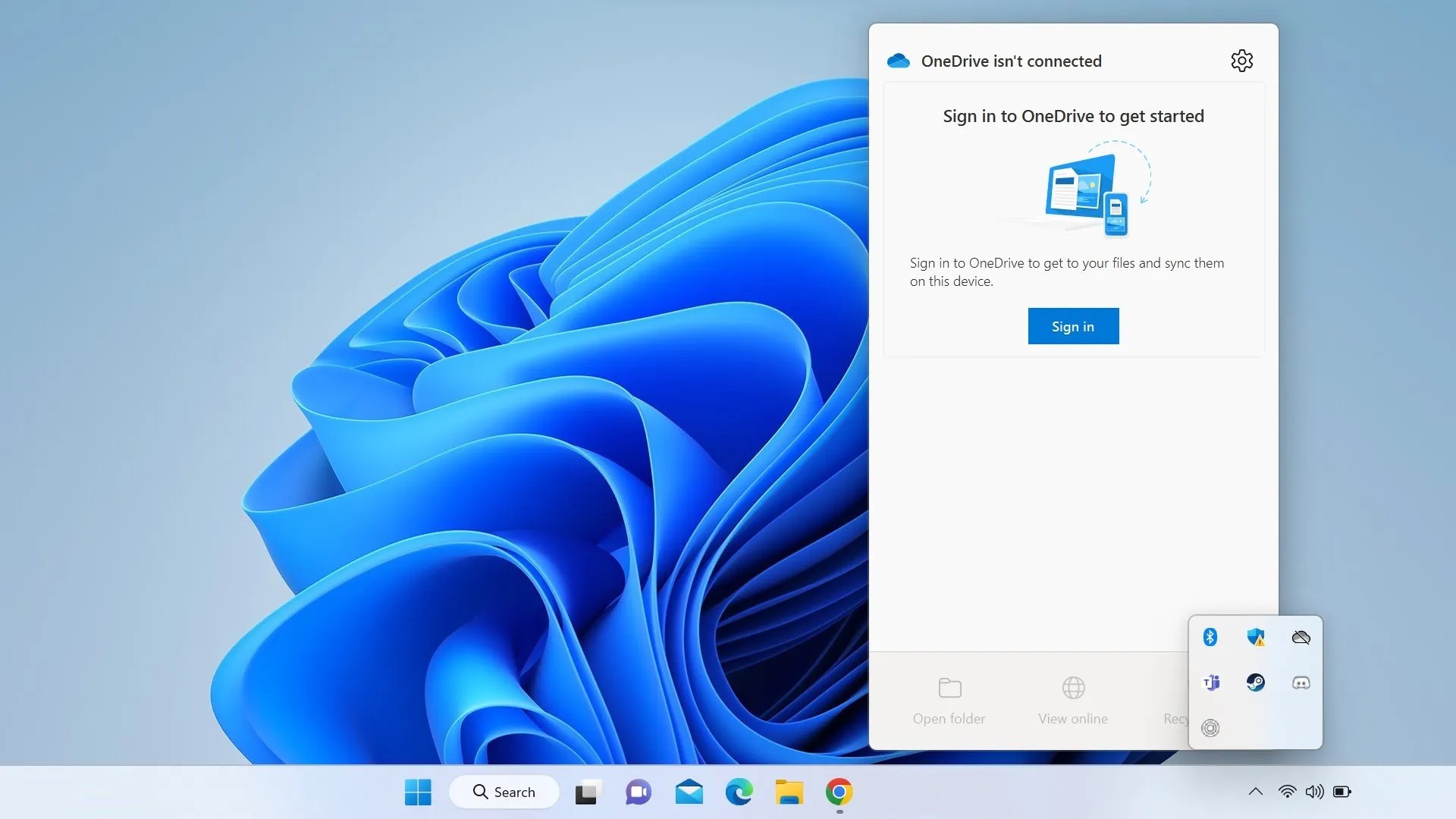The width and height of the screenshot is (1456, 819).
Task: Open the Mail app from the taskbar
Action: tap(689, 792)
